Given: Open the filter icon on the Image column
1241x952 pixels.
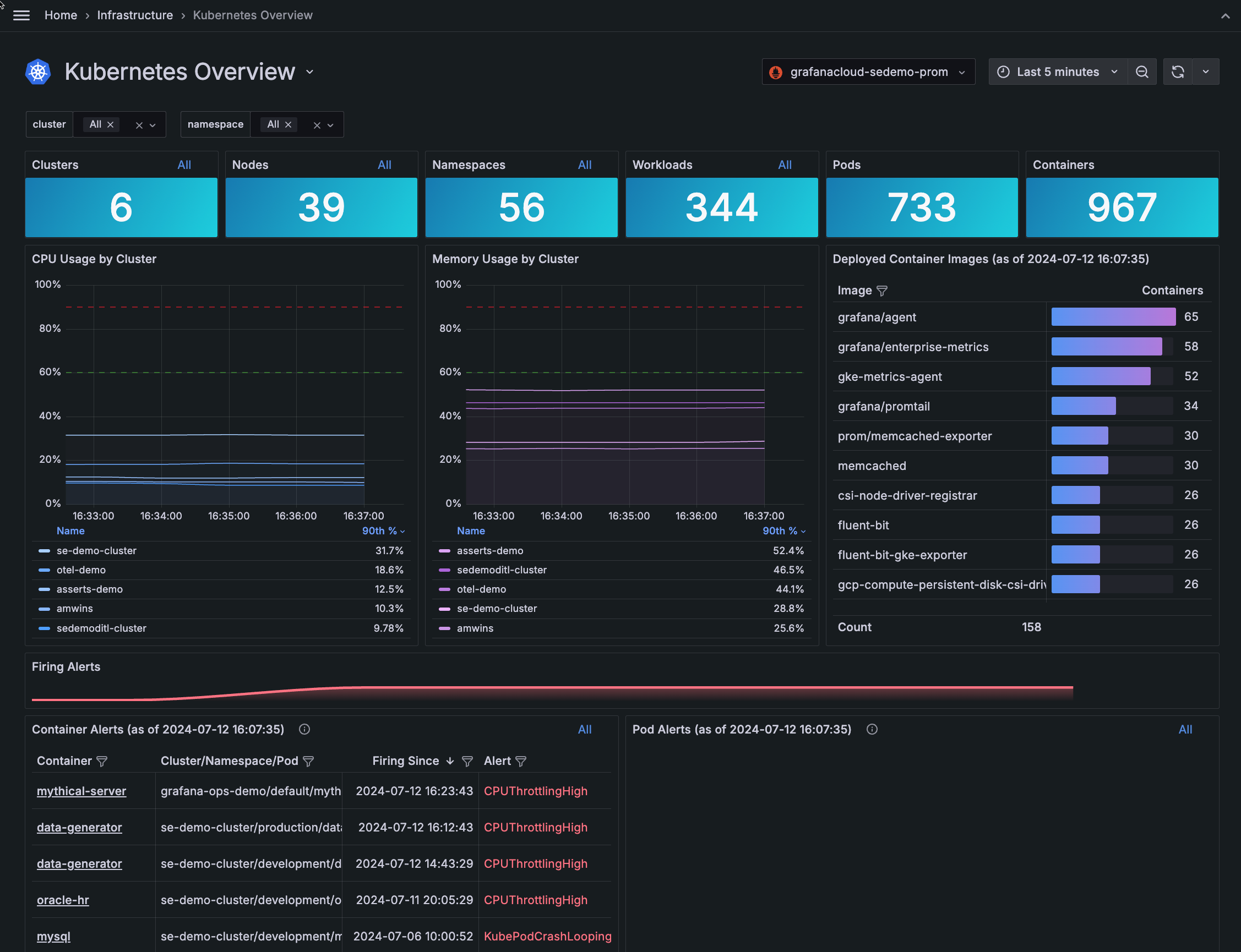Looking at the screenshot, I should (x=882, y=291).
